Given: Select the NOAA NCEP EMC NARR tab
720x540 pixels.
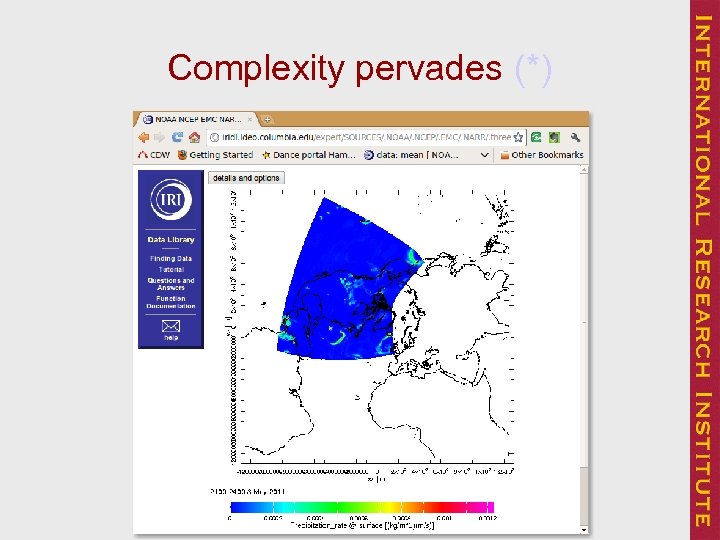Looking at the screenshot, I should point(197,119).
